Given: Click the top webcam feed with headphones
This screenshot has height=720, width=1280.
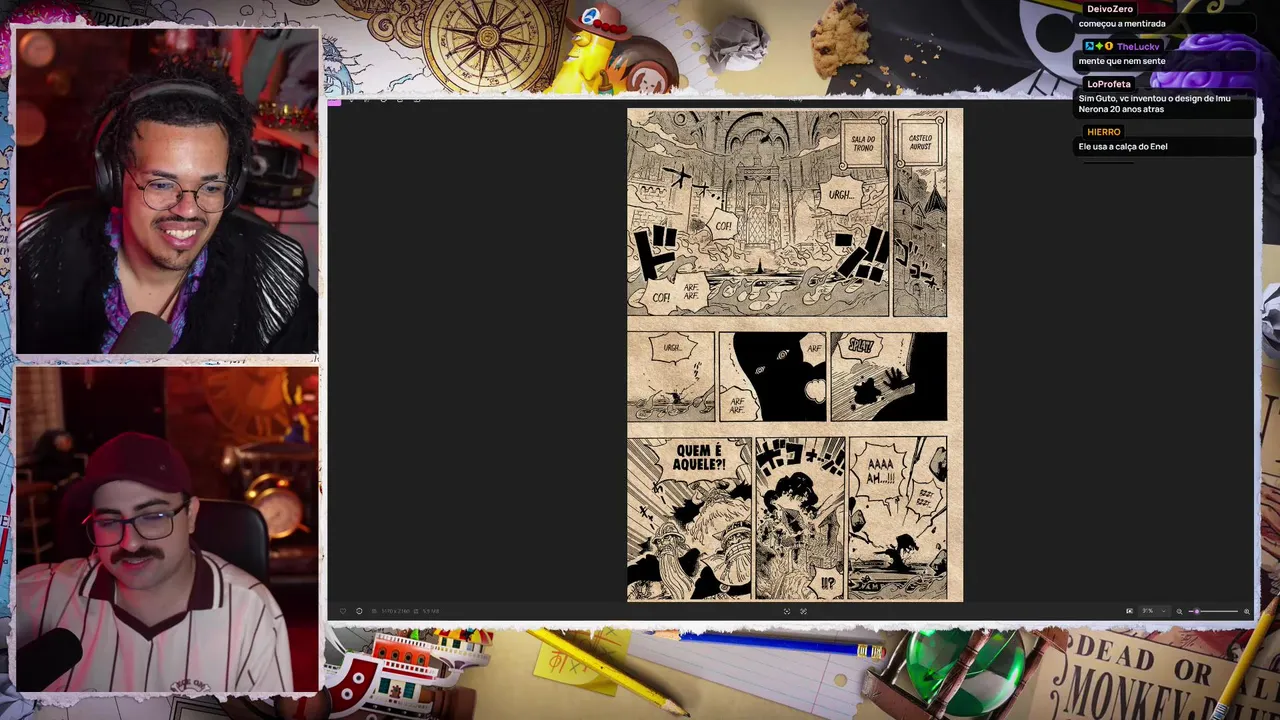Looking at the screenshot, I should coord(167,191).
